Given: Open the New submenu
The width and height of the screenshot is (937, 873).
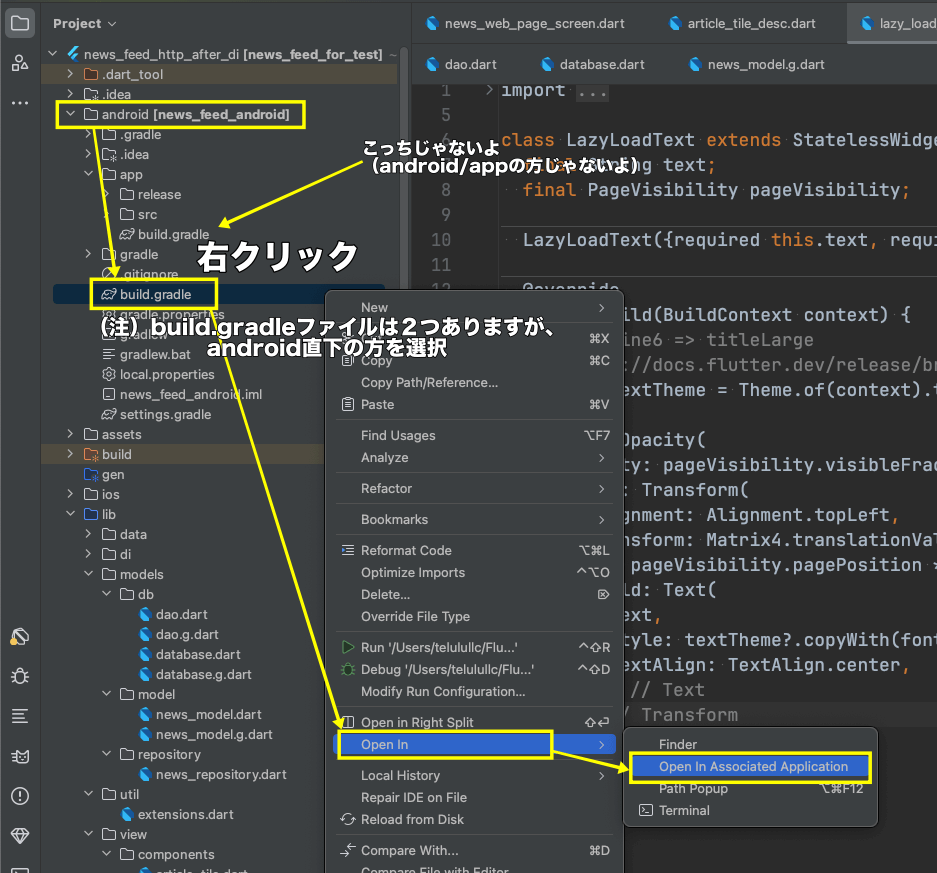Looking at the screenshot, I should point(474,307).
